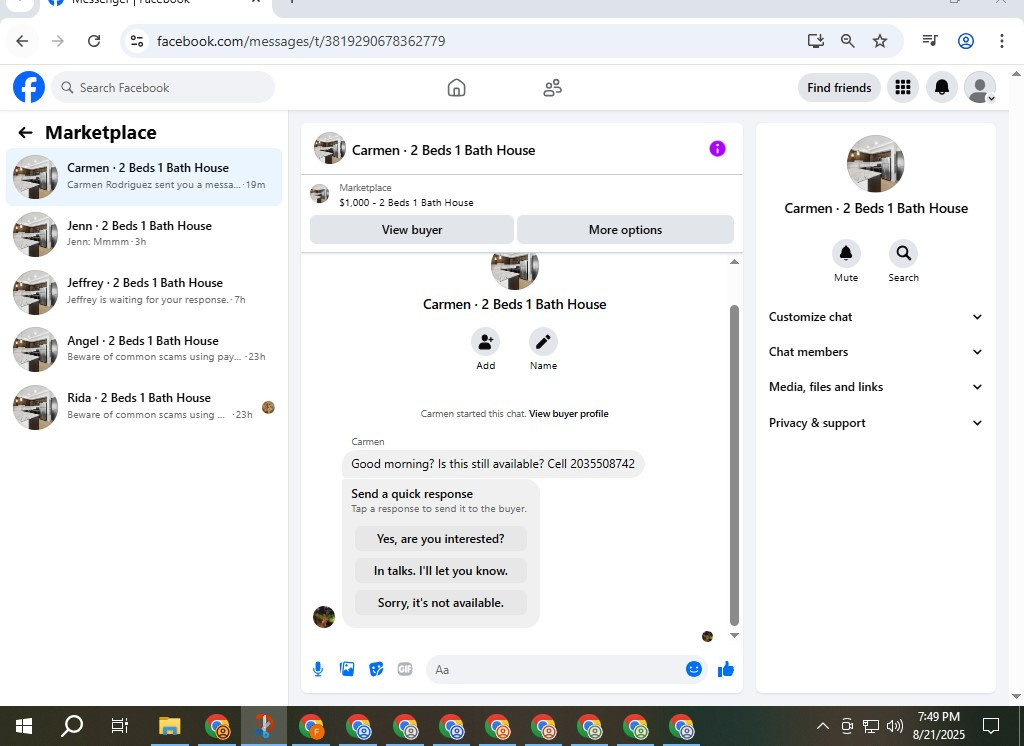The width and height of the screenshot is (1024, 746).
Task: Open the Windows notification center icon
Action: click(991, 726)
